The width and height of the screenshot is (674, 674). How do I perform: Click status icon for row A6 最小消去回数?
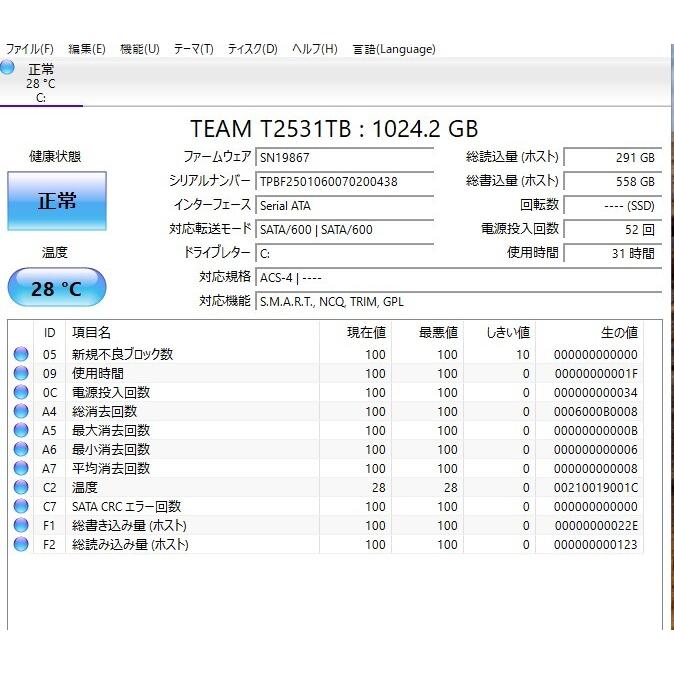click(21, 449)
